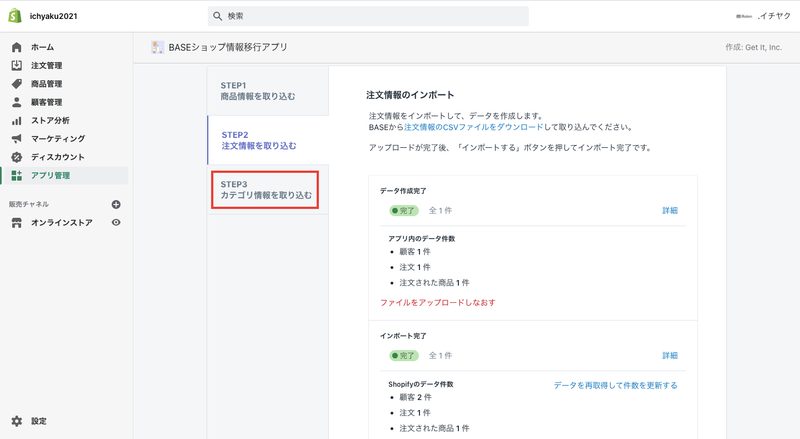This screenshot has width=800, height=439.
Task: Open the 顧客管理 person icon
Action: (x=16, y=102)
